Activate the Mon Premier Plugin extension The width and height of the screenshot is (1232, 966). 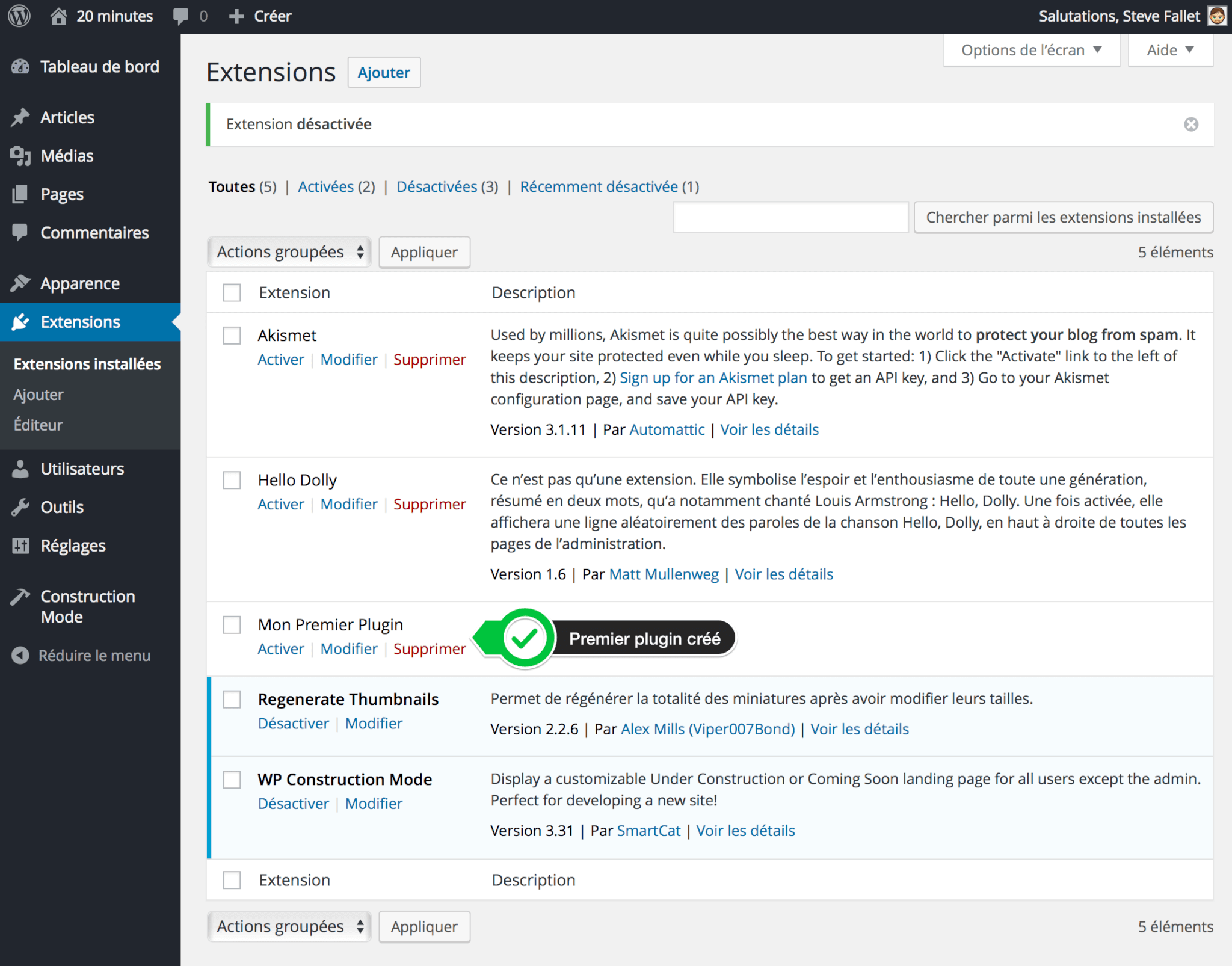click(280, 648)
